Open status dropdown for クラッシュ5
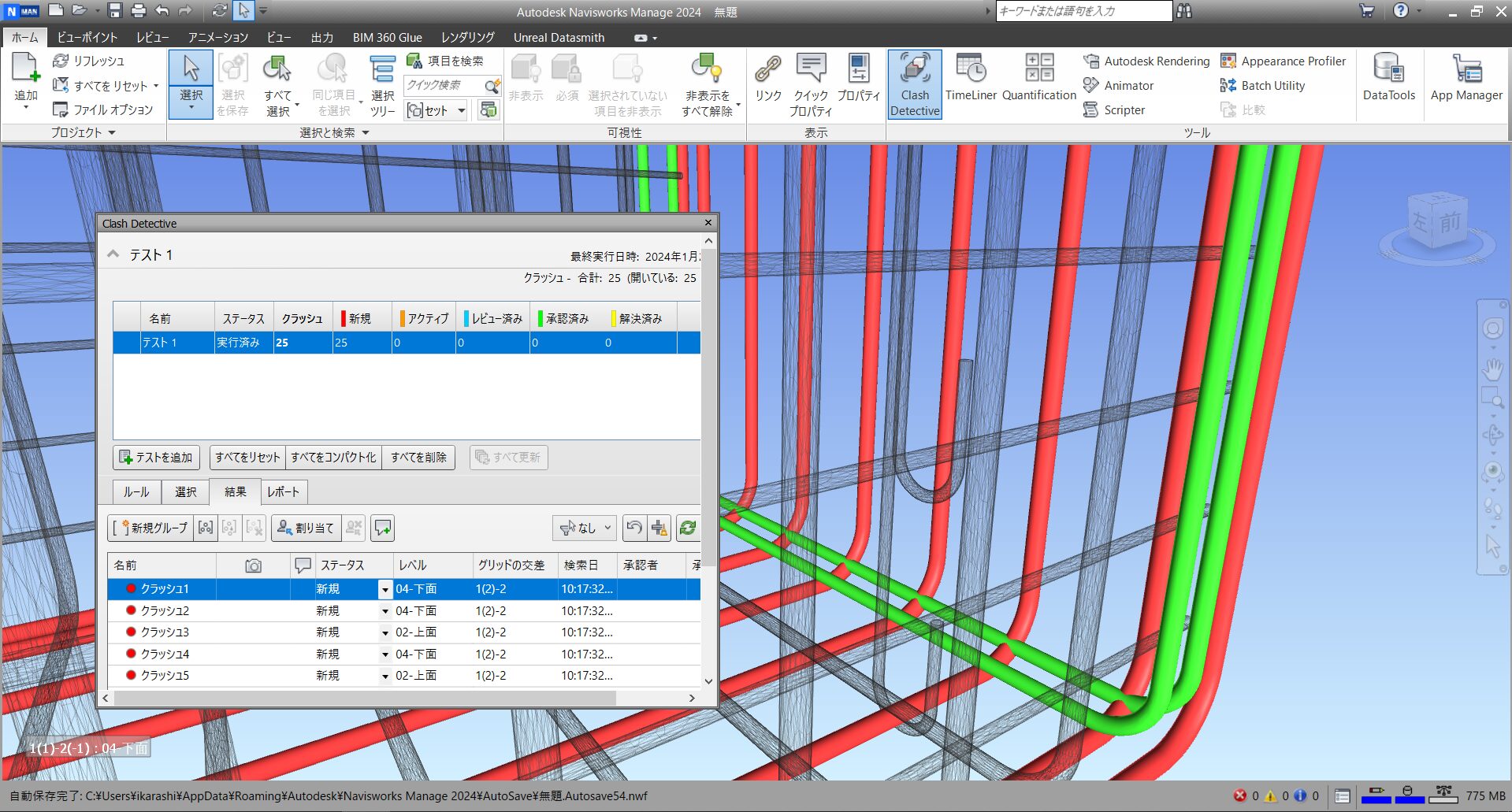Screen dimensions: 1512x812 (385, 676)
